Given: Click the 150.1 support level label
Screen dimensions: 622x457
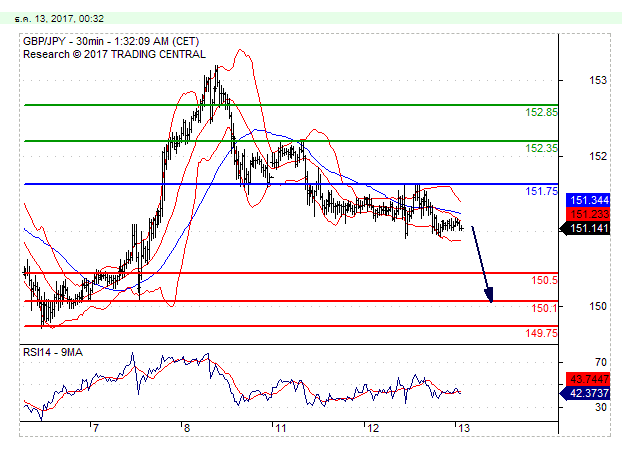Looking at the screenshot, I should pos(544,308).
